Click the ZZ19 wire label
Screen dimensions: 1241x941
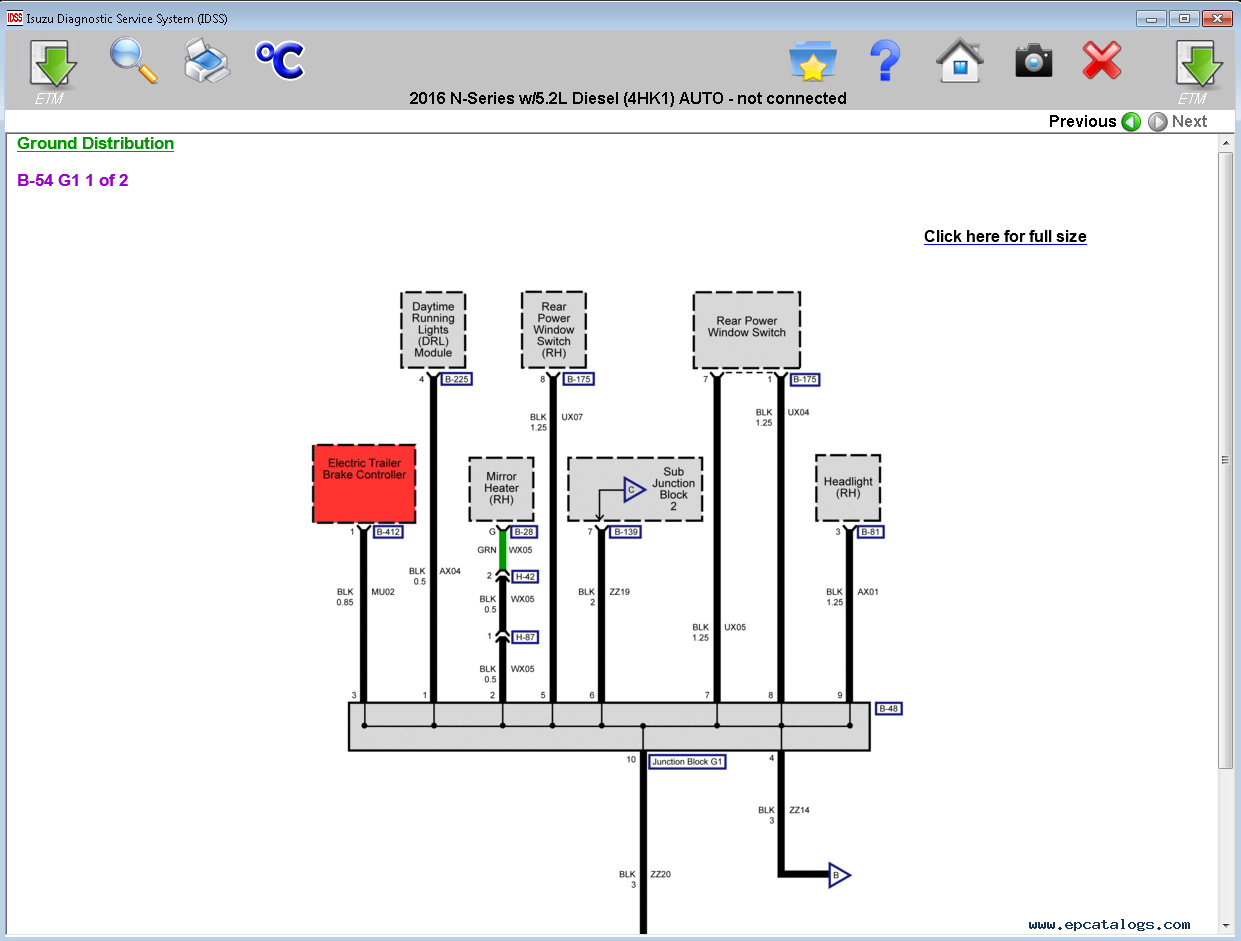[619, 592]
